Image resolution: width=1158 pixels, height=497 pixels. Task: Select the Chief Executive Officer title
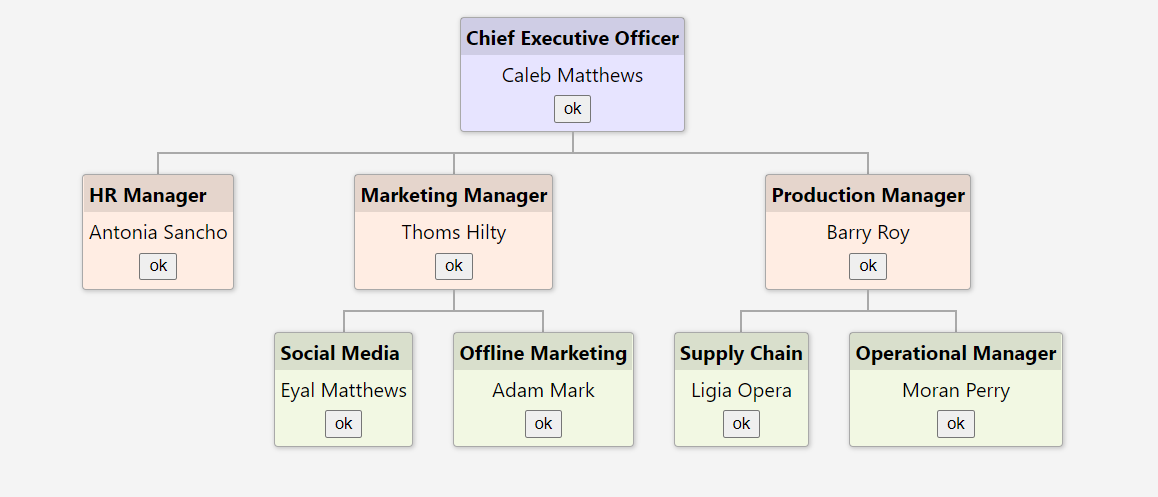(572, 39)
